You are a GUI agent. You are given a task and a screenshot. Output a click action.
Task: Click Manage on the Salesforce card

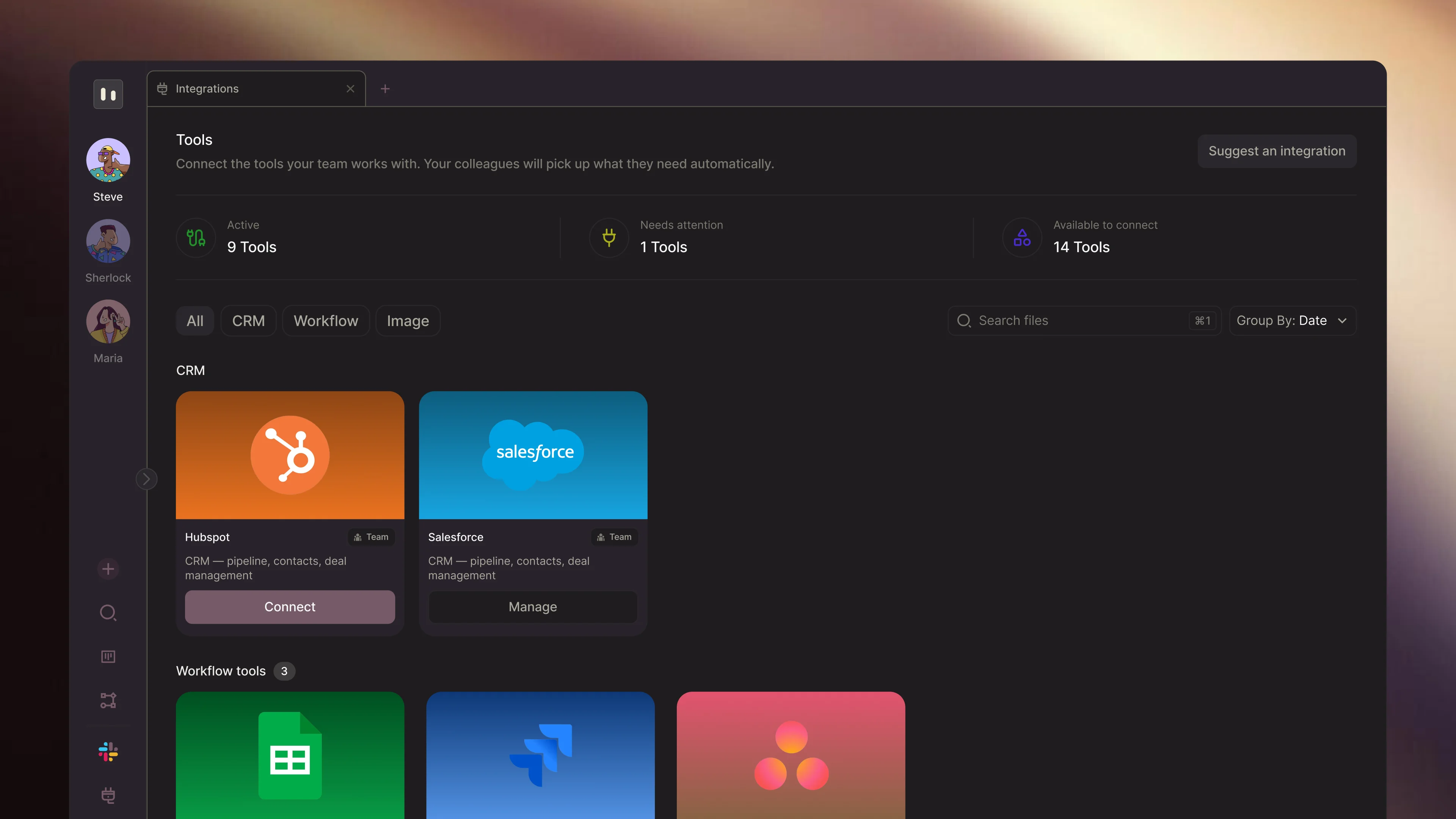point(532,607)
